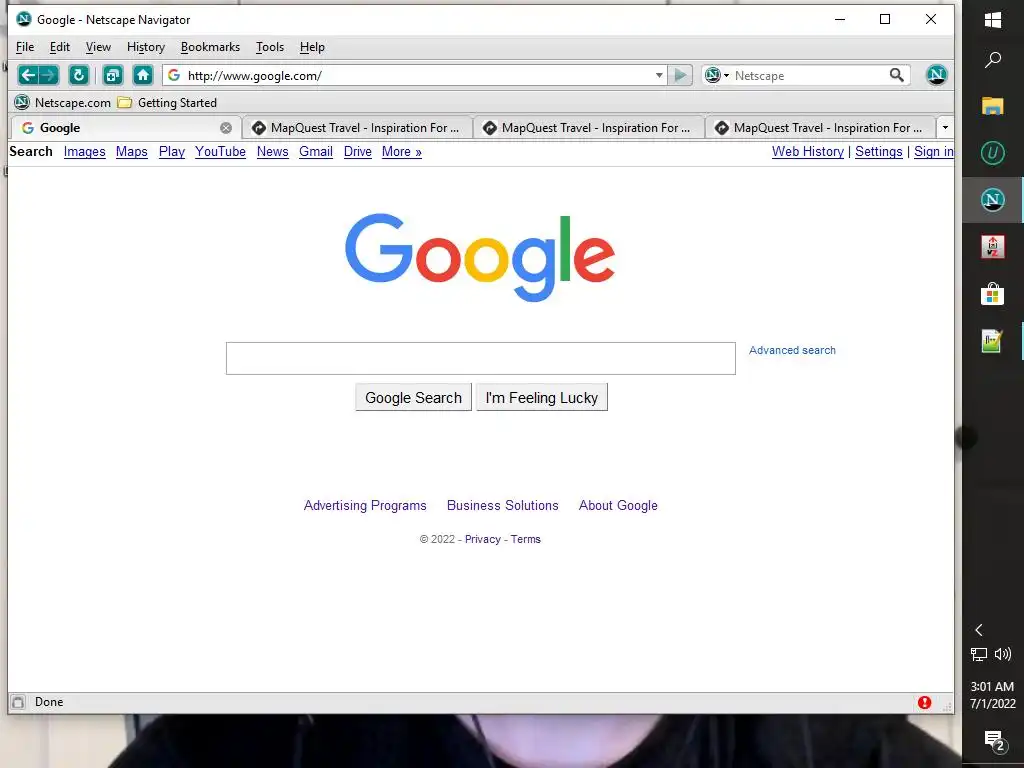This screenshot has width=1024, height=768.
Task: Open the Maps link
Action: [131, 152]
